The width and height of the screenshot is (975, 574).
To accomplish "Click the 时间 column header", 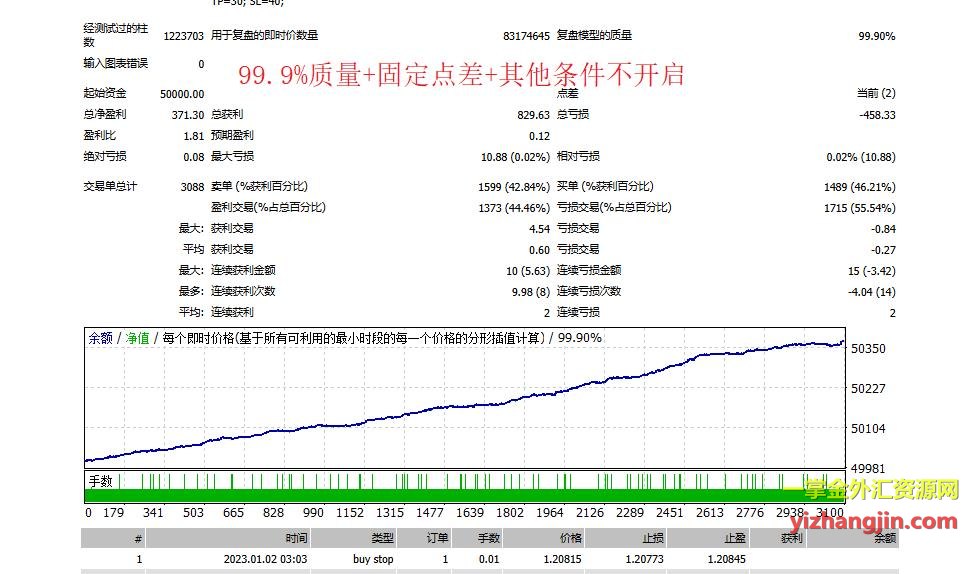I will [x=296, y=538].
